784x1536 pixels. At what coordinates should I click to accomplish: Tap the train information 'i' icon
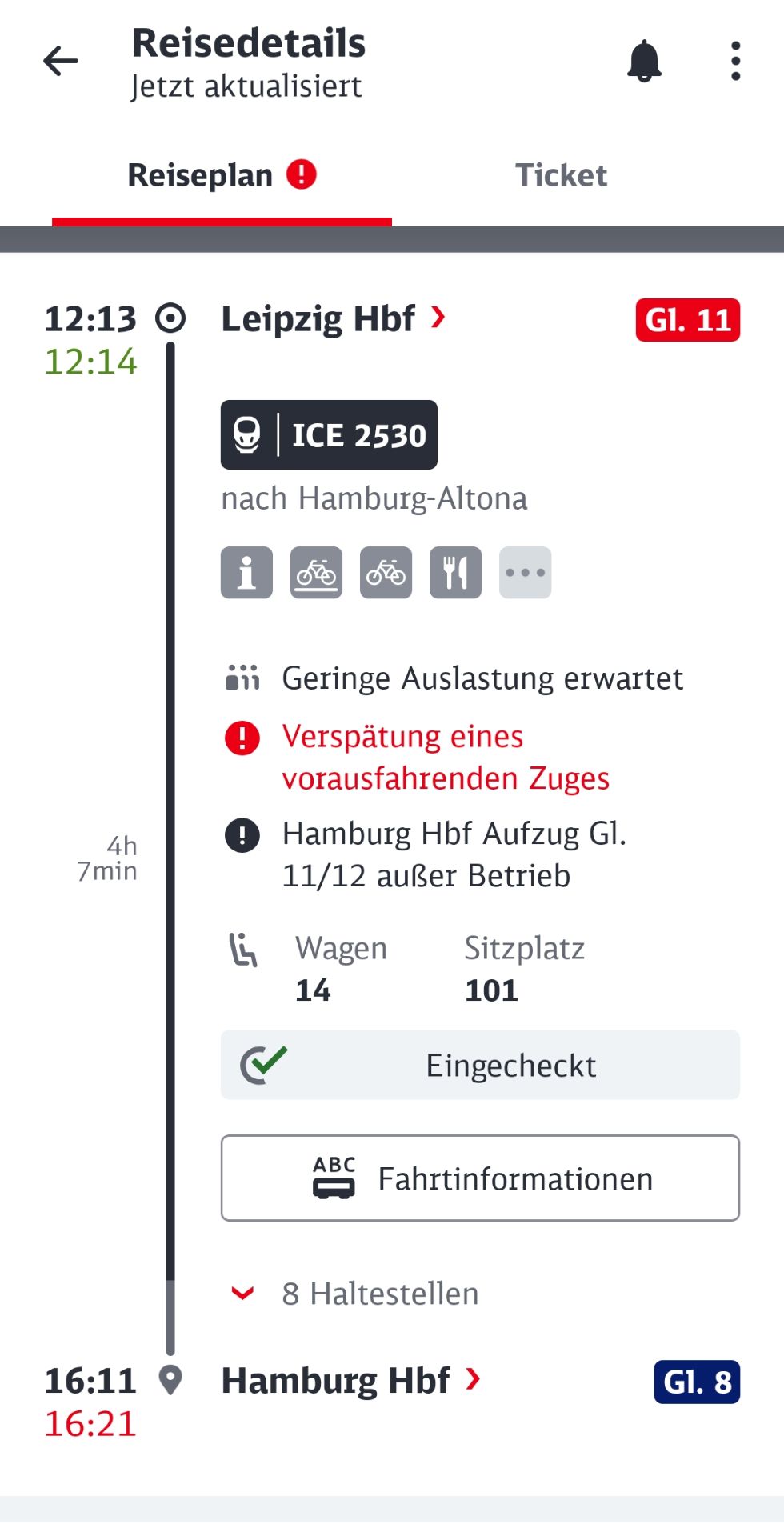click(246, 573)
